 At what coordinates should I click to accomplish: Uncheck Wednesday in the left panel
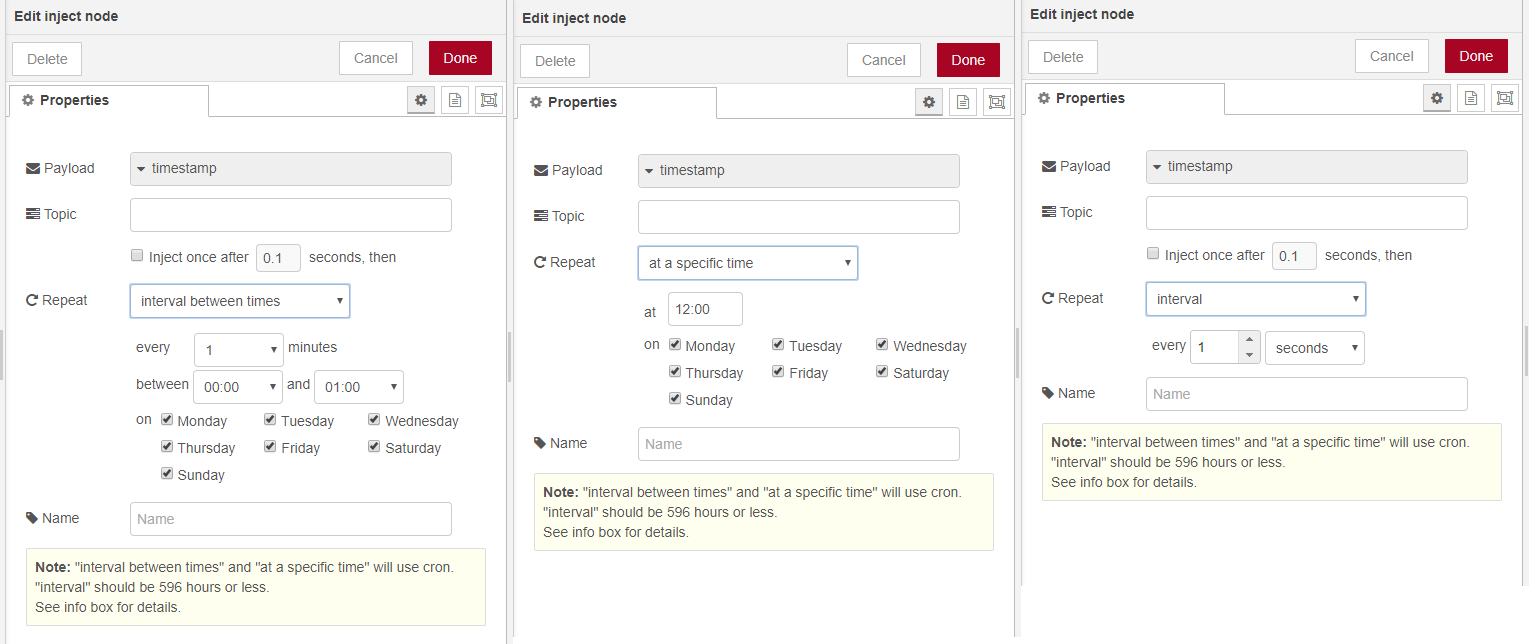click(x=375, y=420)
